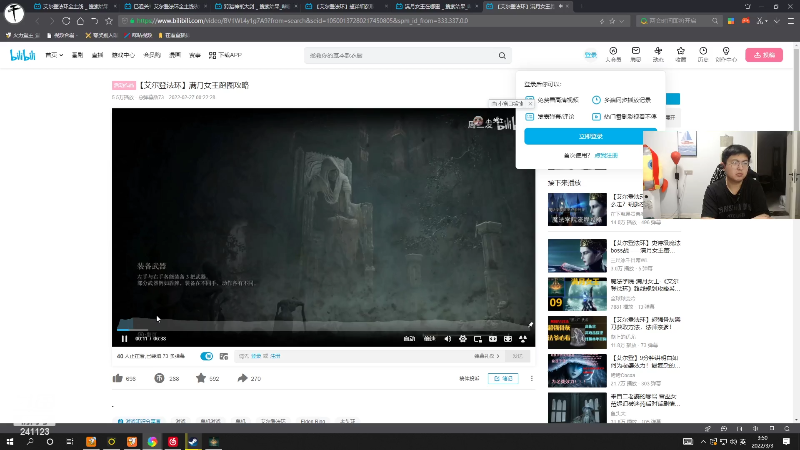The image size is (800, 450).
Task: Enter fullscreen in the video player
Action: click(523, 339)
